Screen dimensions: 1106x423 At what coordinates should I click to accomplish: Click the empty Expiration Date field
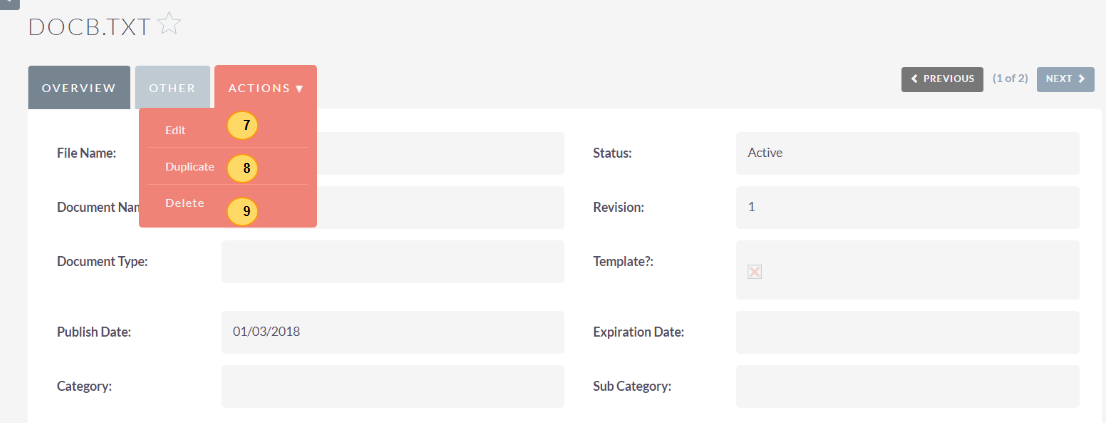tap(907, 332)
